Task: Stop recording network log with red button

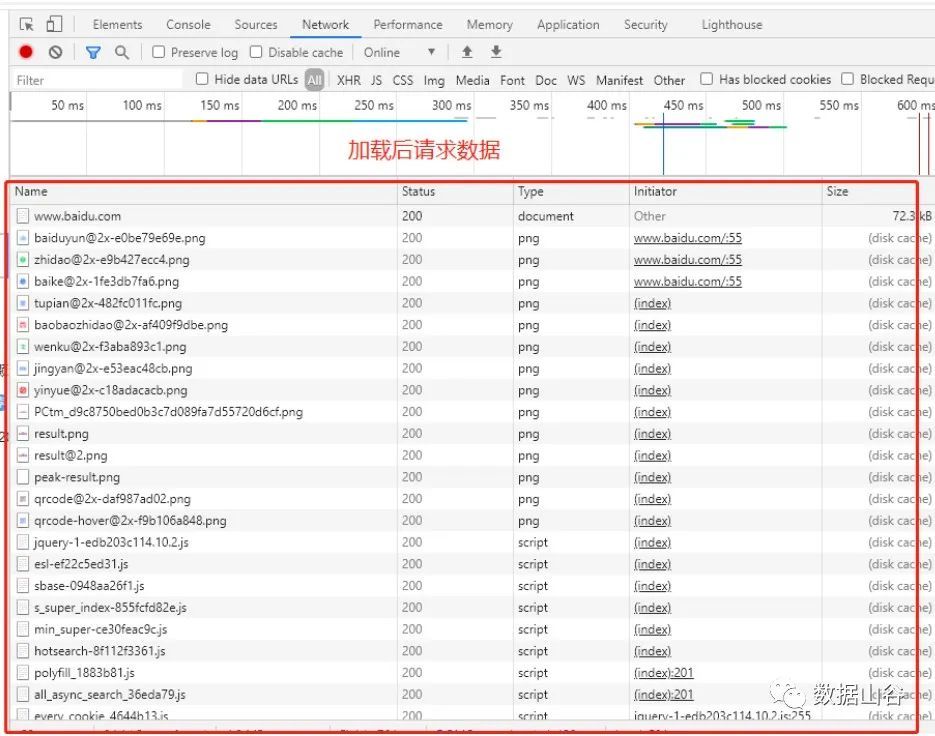Action: point(26,52)
